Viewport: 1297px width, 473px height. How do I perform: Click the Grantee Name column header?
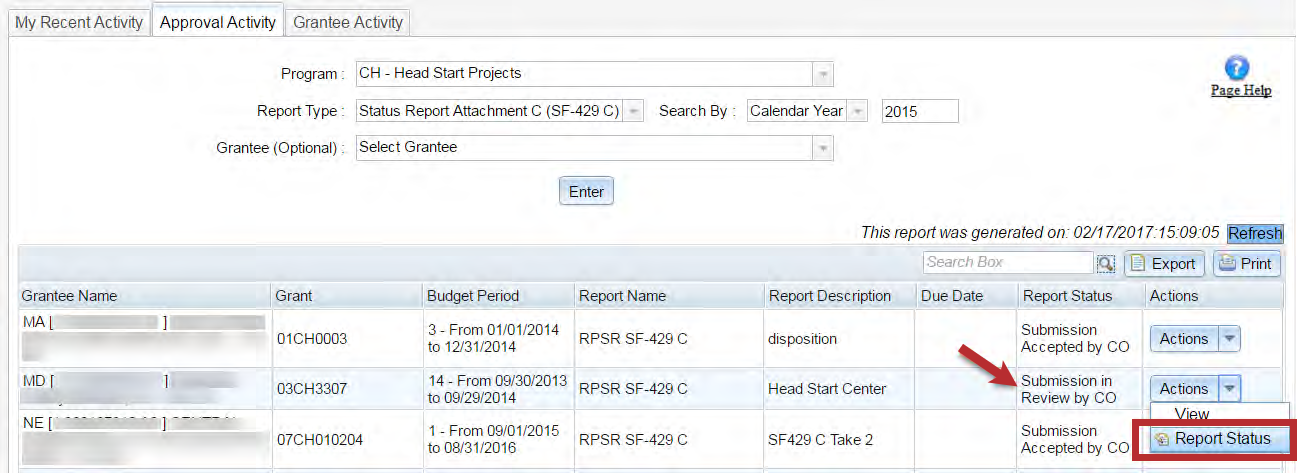coord(70,296)
